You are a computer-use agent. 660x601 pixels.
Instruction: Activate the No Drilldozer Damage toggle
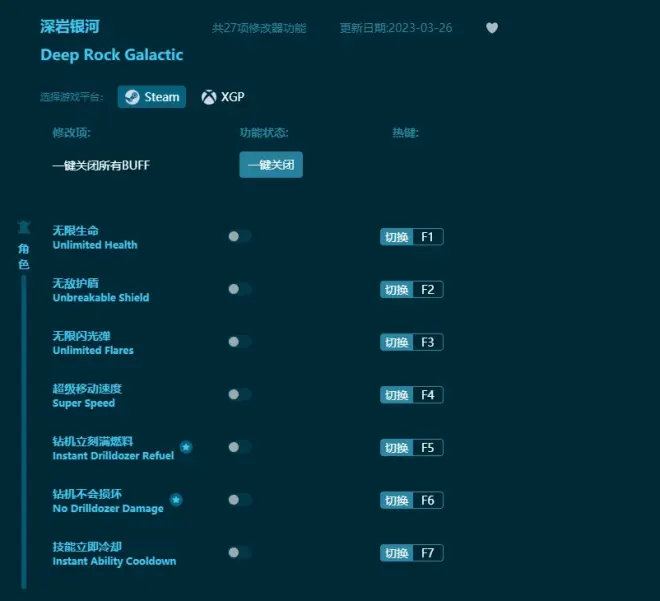point(239,499)
